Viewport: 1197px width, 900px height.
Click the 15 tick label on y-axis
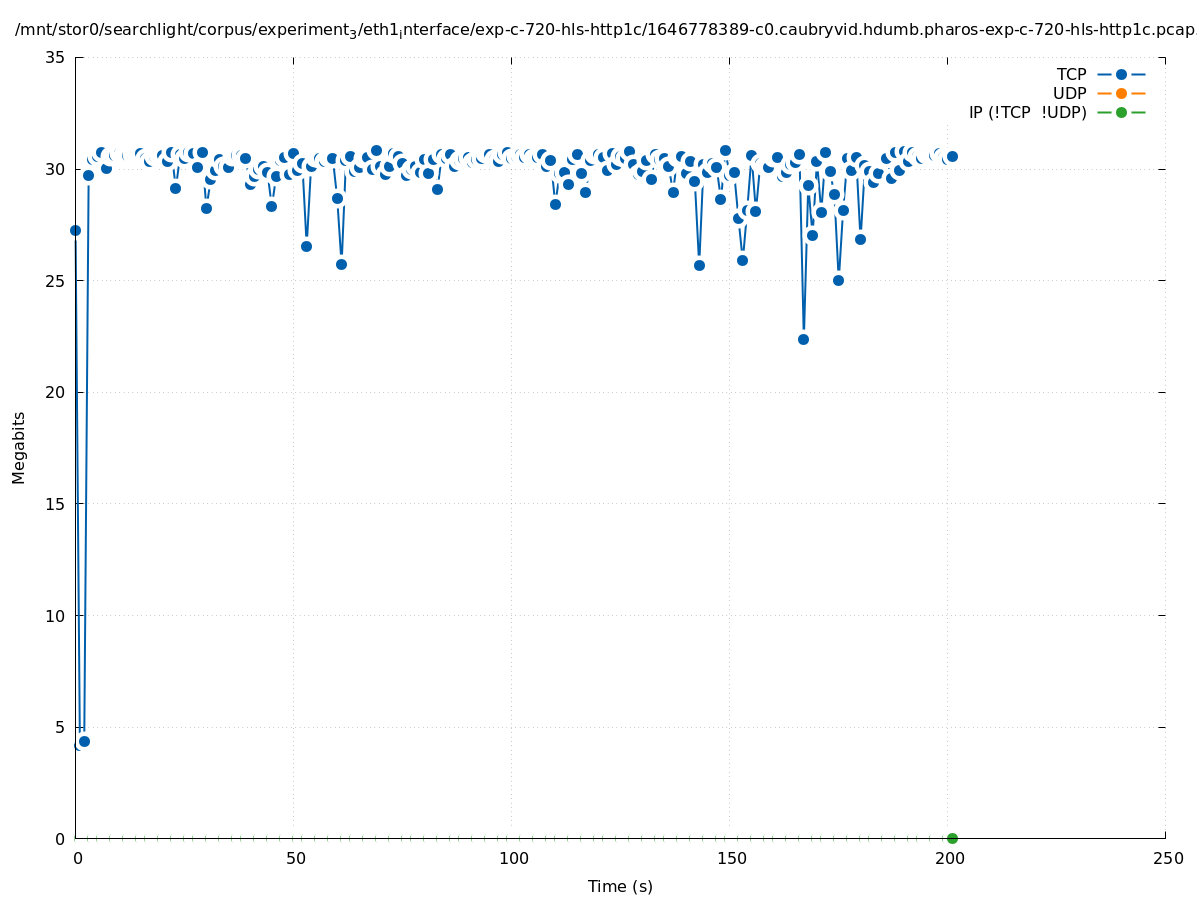[55, 504]
